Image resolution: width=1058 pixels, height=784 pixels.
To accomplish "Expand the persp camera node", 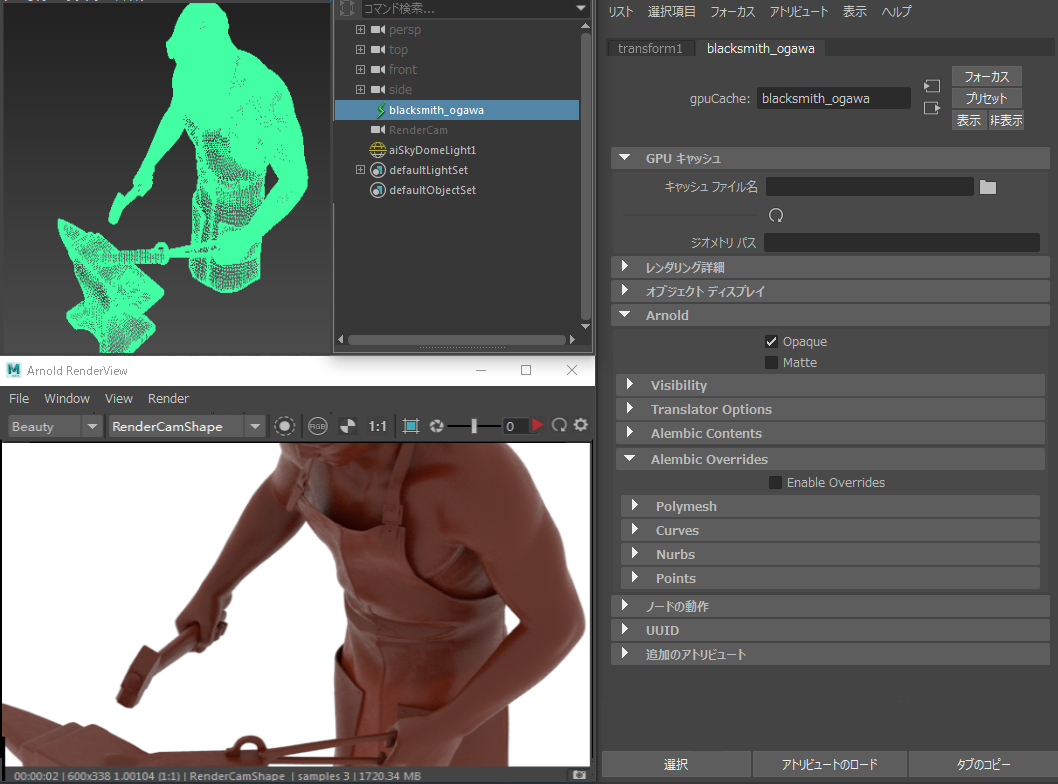I will point(360,30).
